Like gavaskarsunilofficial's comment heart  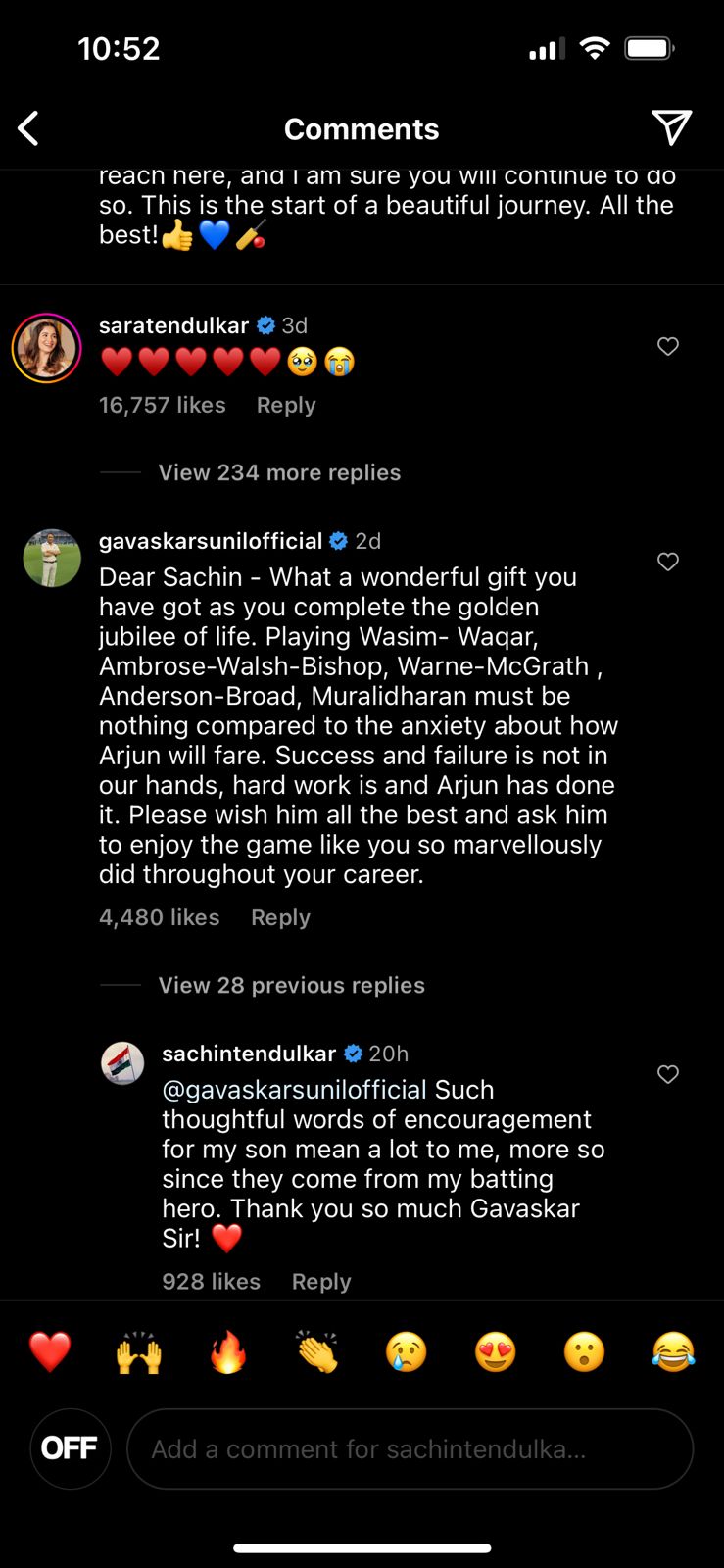pyautogui.click(x=668, y=562)
